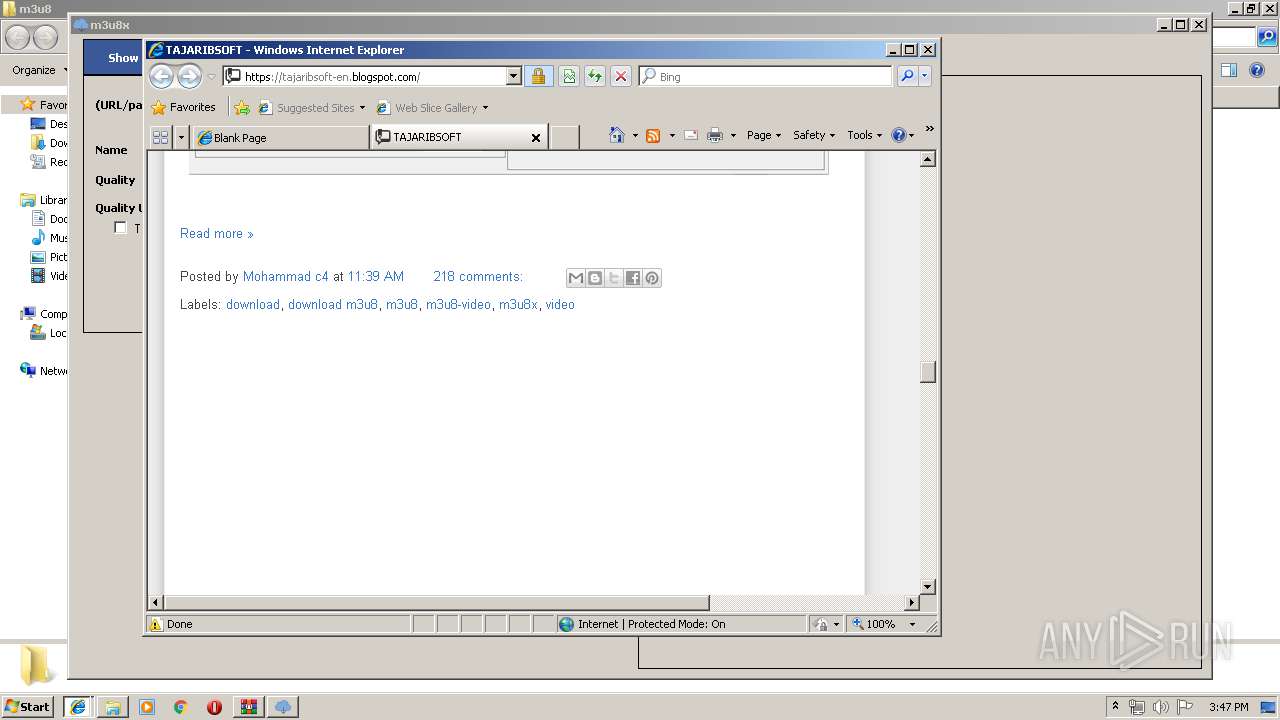The height and width of the screenshot is (720, 1280).
Task: Run the Bing search magnifier
Action: pyautogui.click(x=906, y=76)
